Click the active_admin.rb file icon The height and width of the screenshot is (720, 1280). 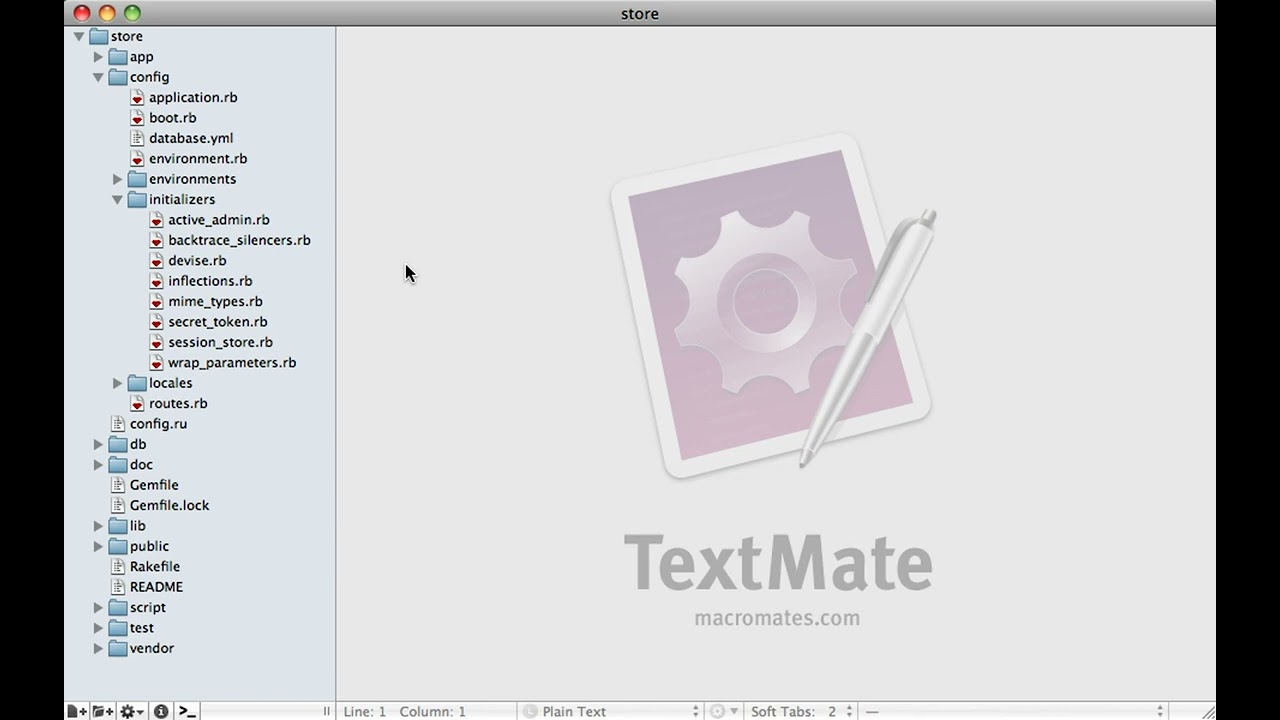(x=156, y=220)
